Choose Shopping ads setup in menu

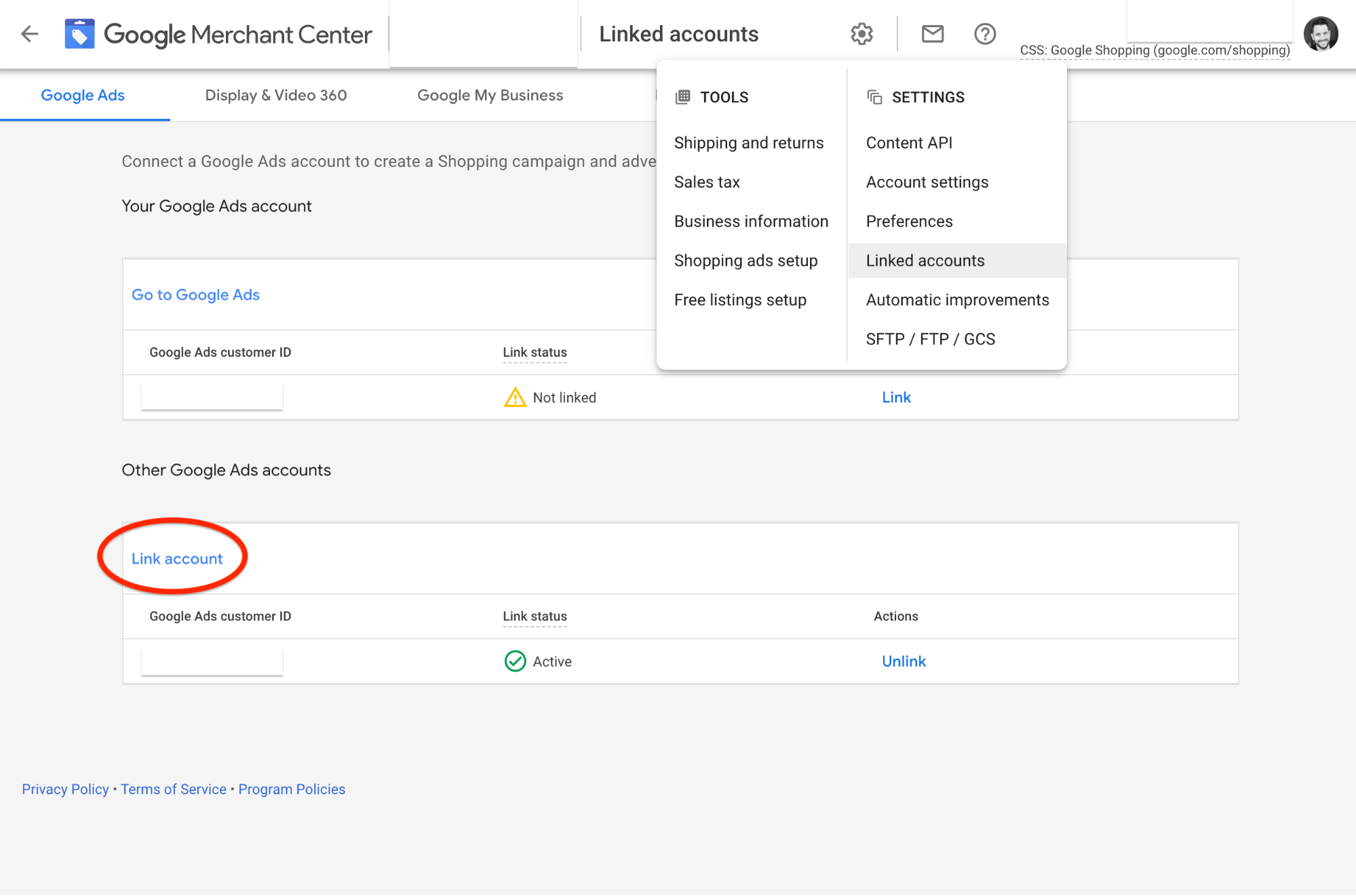click(x=745, y=260)
